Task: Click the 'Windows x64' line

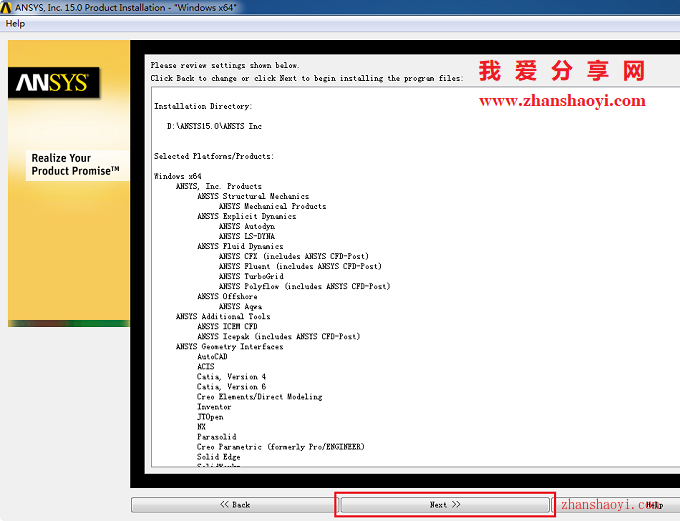Action: click(178, 176)
